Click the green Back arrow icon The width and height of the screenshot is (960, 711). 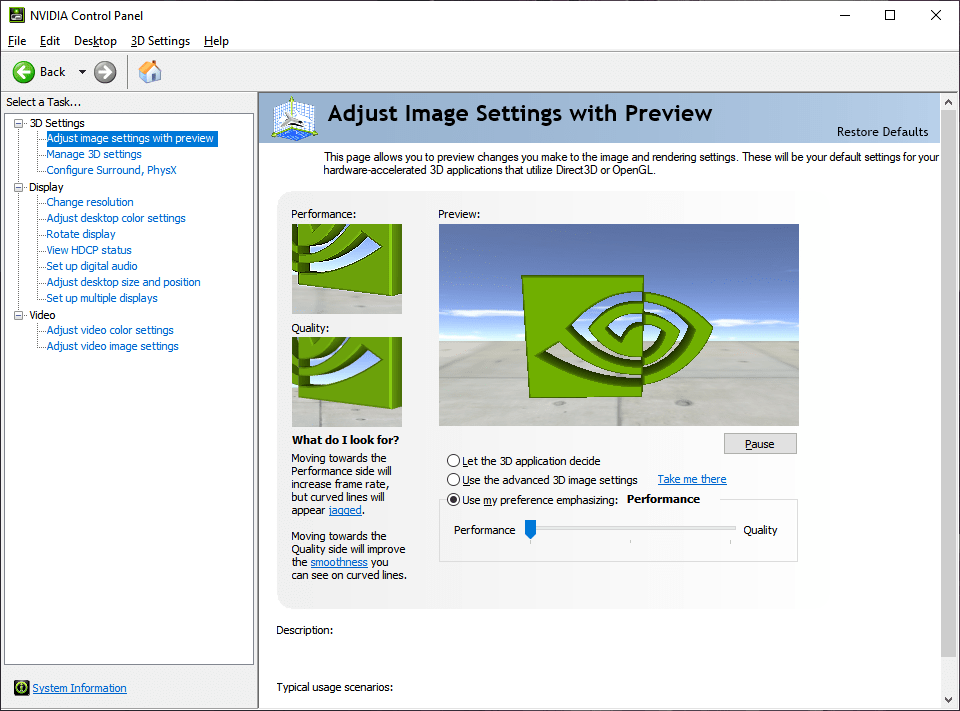point(24,72)
